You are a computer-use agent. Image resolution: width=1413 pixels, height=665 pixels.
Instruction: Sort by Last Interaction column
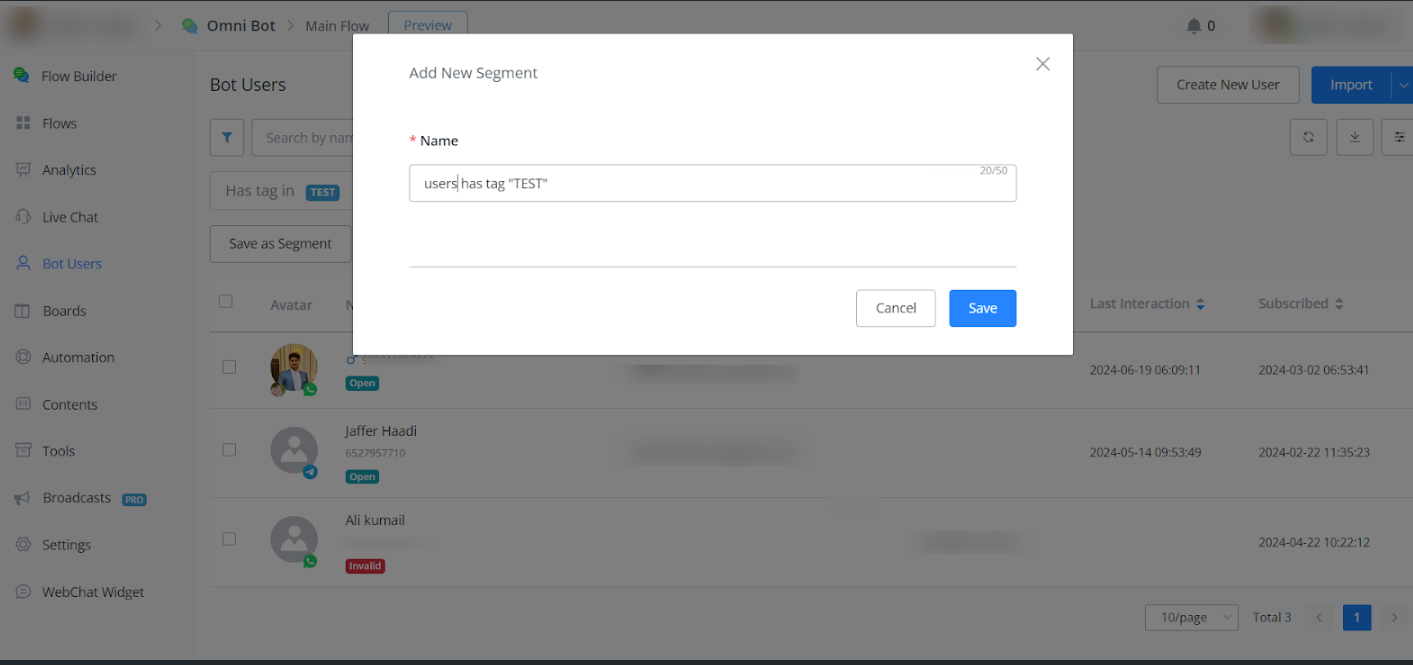click(1200, 304)
